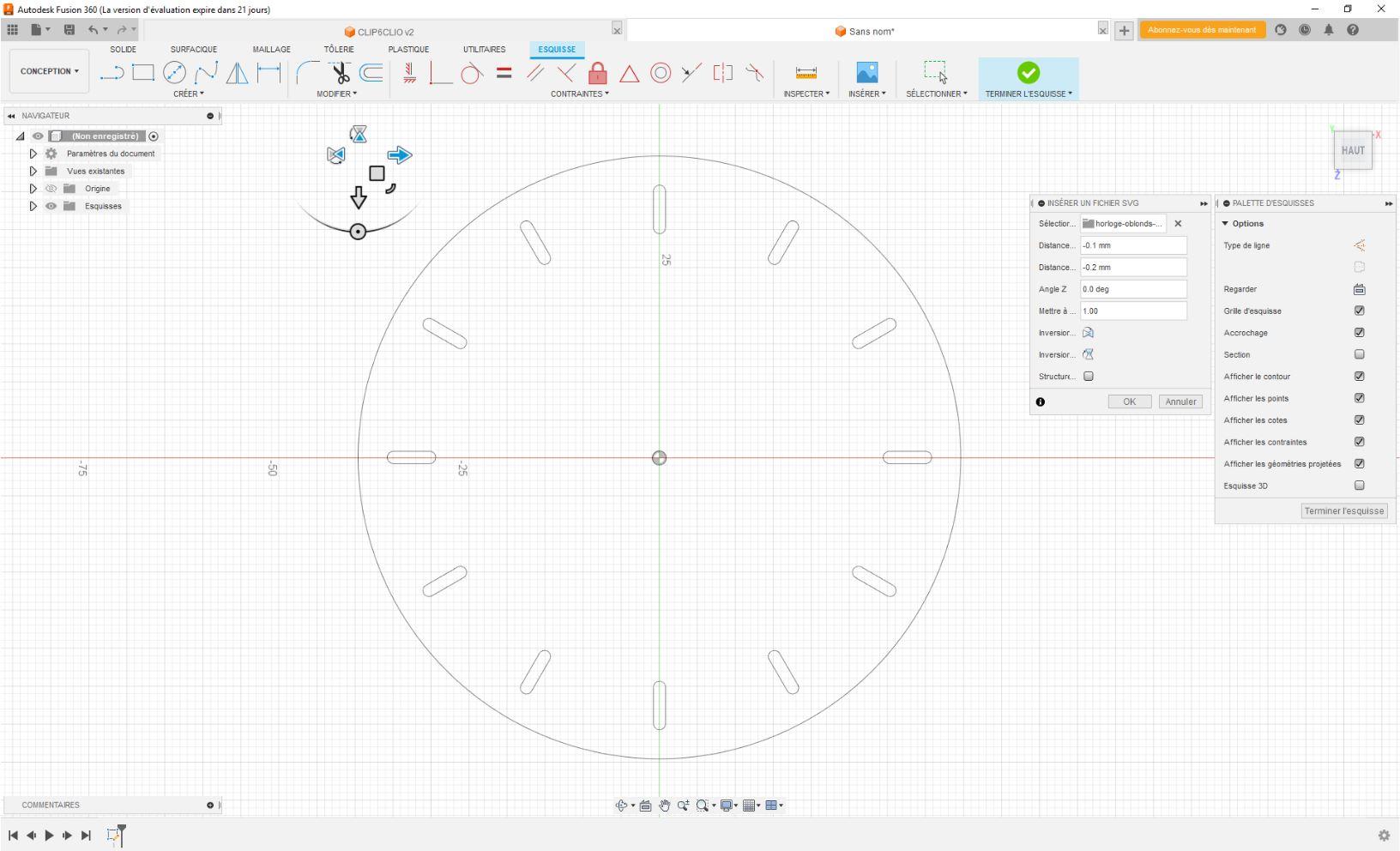Image resolution: width=1400 pixels, height=851 pixels.
Task: Select the Circle sketch tool
Action: coord(175,73)
